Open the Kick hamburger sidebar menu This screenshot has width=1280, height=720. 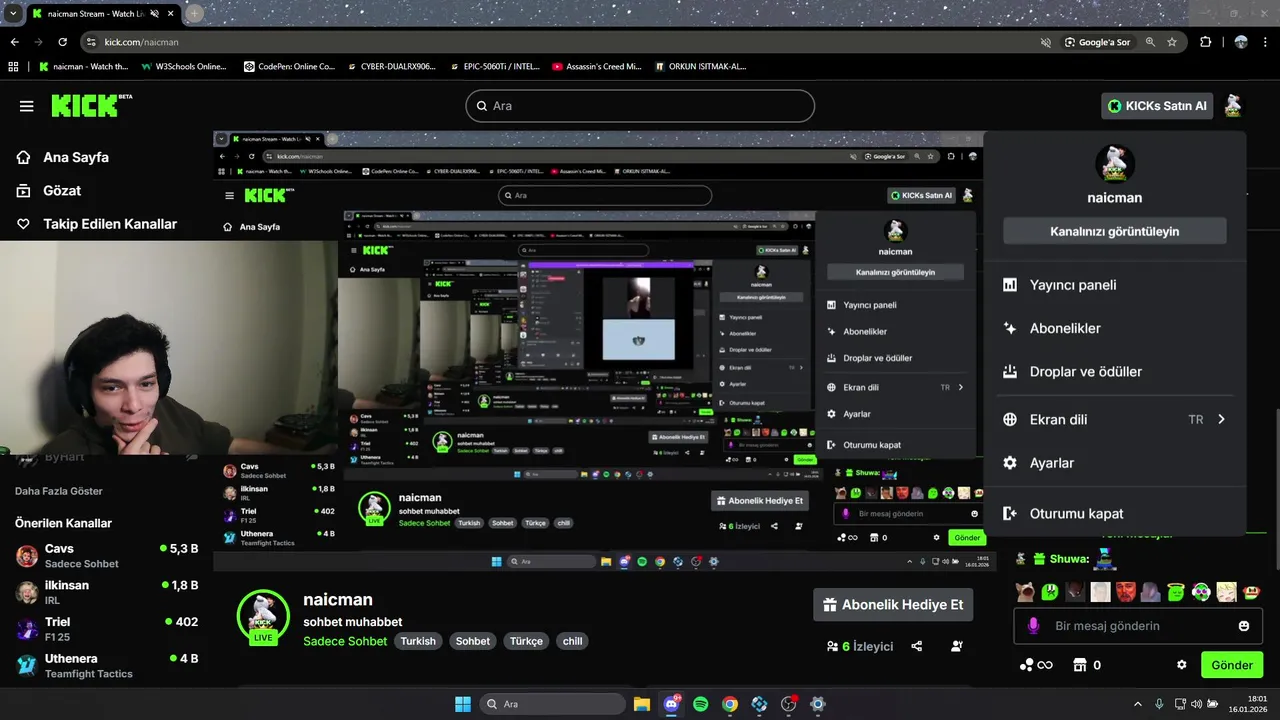point(27,106)
